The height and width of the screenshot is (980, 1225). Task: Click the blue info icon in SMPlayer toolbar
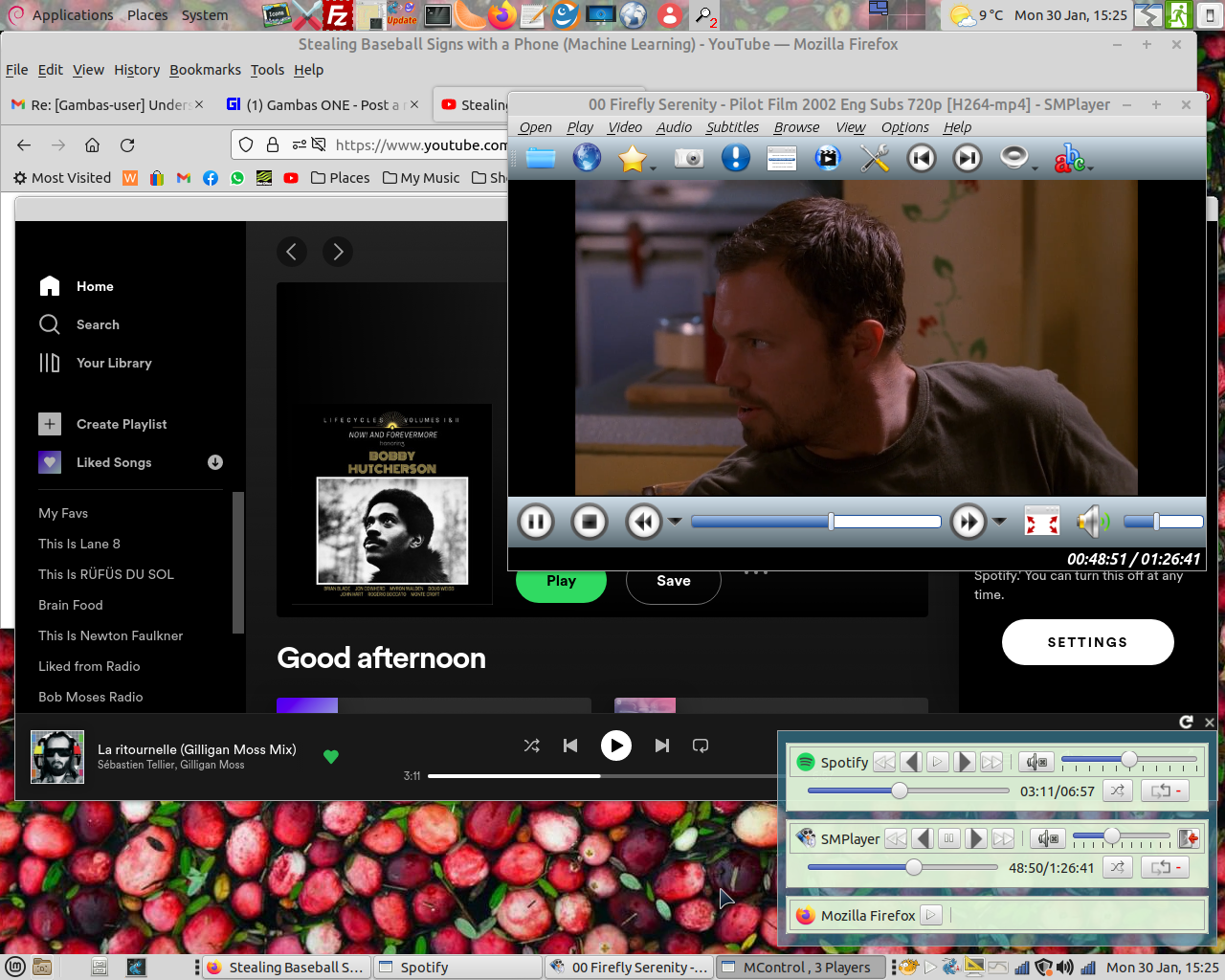pyautogui.click(x=735, y=158)
